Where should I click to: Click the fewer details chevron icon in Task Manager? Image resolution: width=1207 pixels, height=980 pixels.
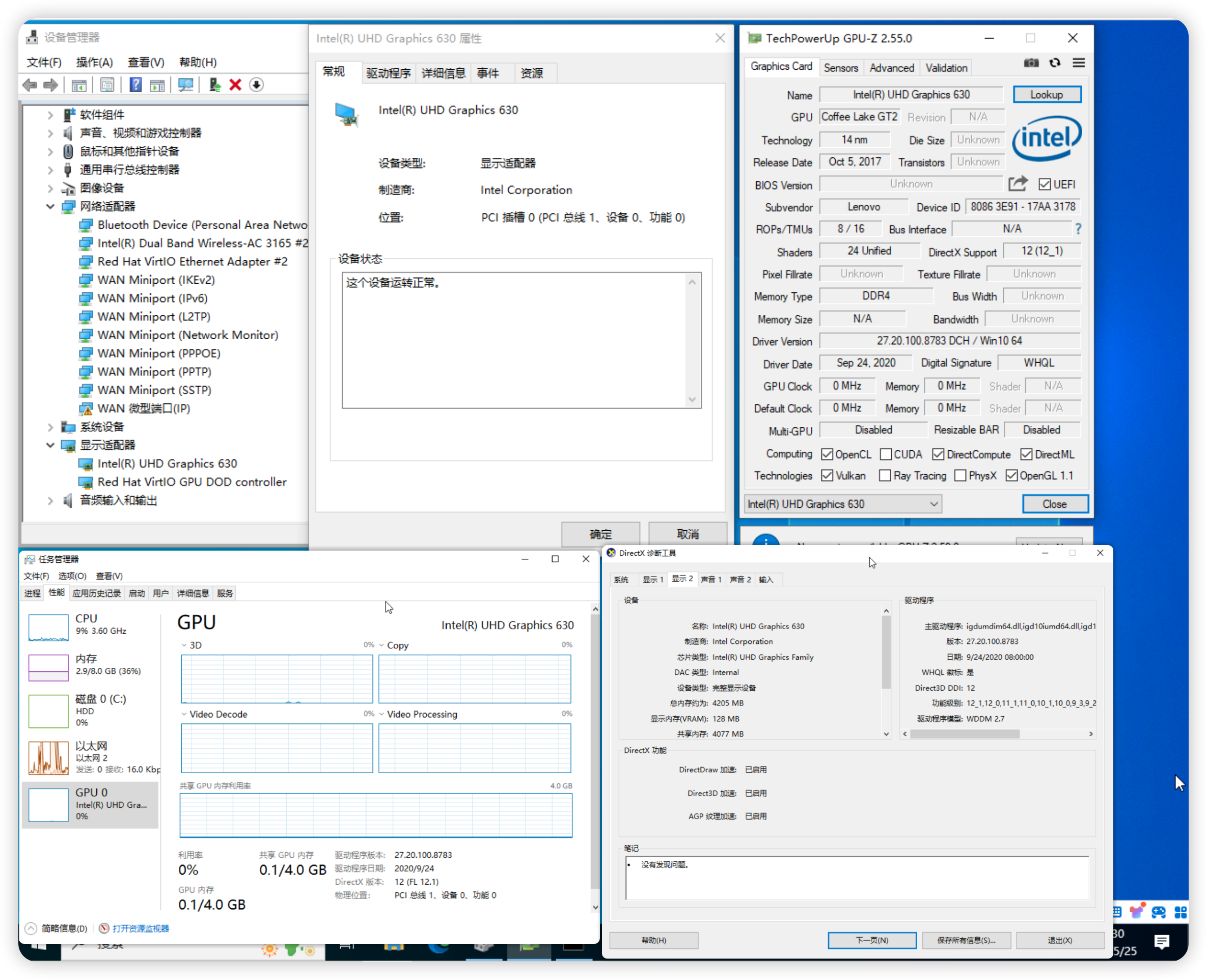click(x=32, y=929)
